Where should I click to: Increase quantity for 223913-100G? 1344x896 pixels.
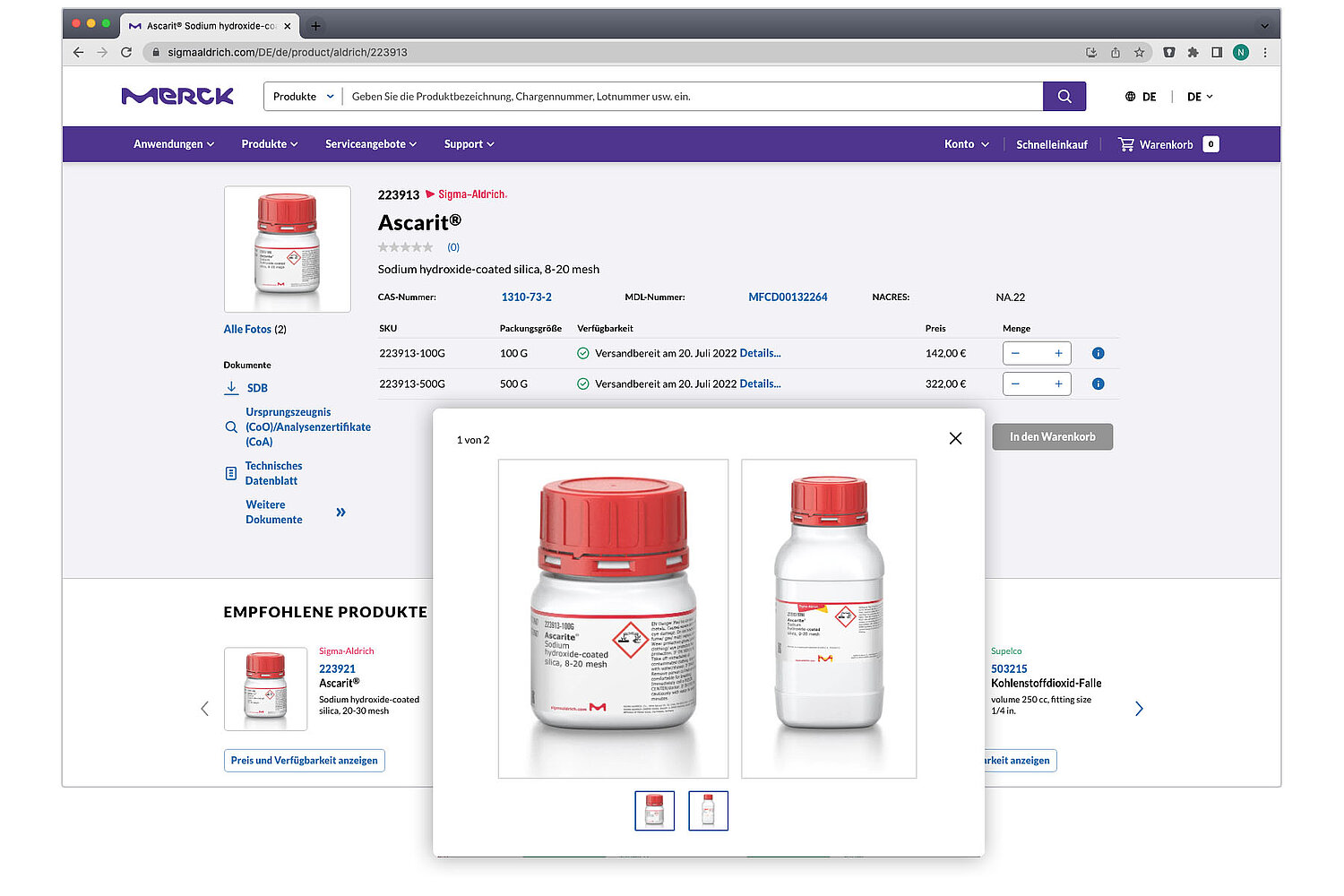(1058, 353)
